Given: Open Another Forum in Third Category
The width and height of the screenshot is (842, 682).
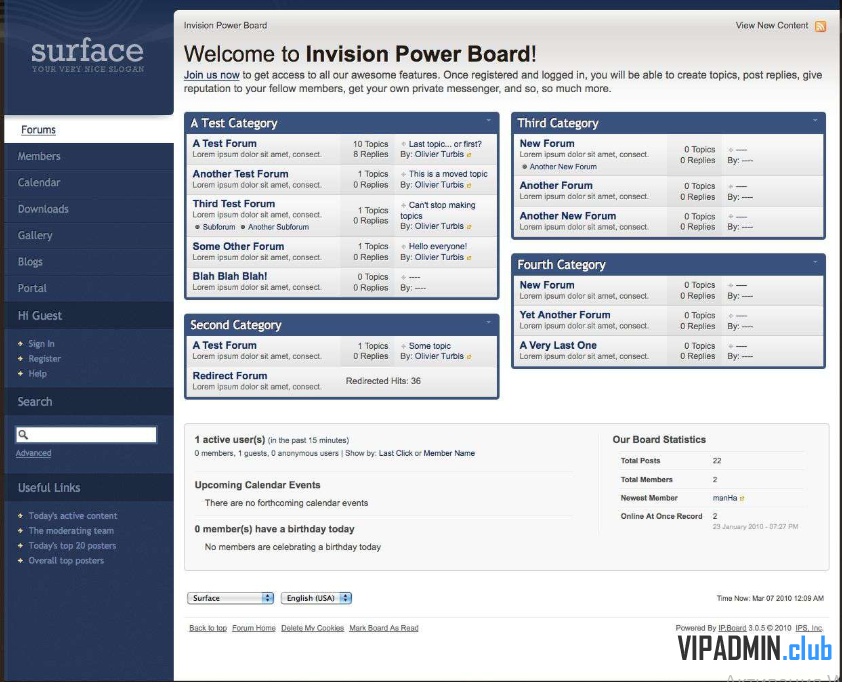Looking at the screenshot, I should click(556, 185).
